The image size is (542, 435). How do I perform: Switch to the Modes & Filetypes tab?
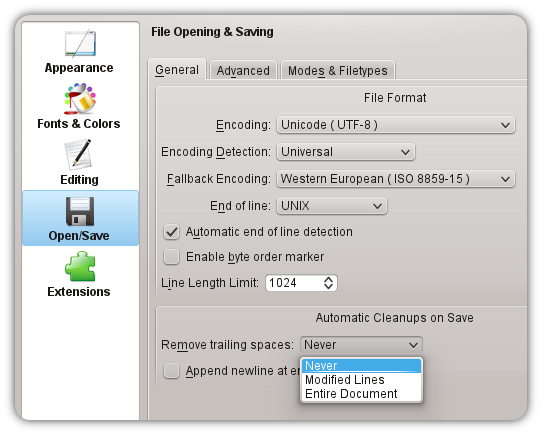338,71
